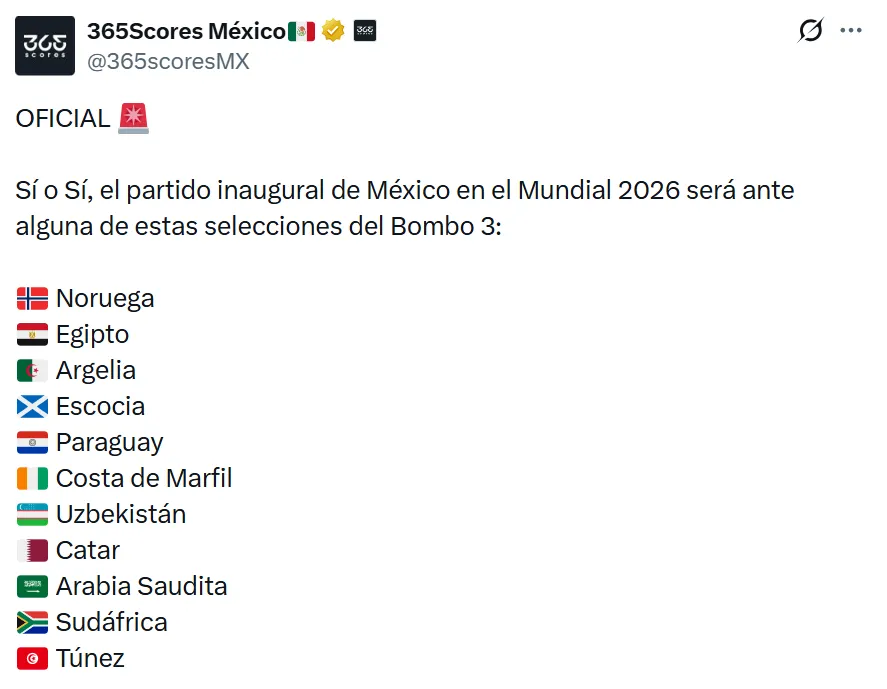Open the Grok explain-post icon
The width and height of the screenshot is (887, 689).
tap(810, 31)
